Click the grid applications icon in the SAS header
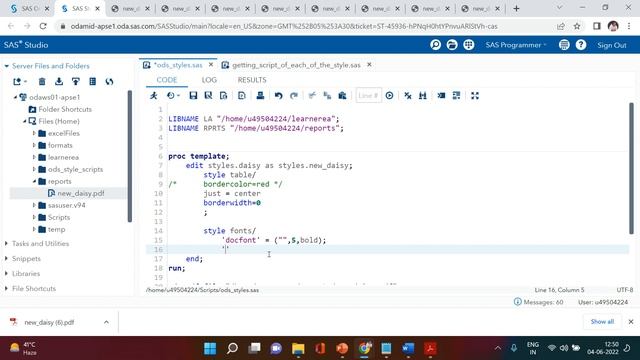This screenshot has height=360, width=640. [469, 45]
